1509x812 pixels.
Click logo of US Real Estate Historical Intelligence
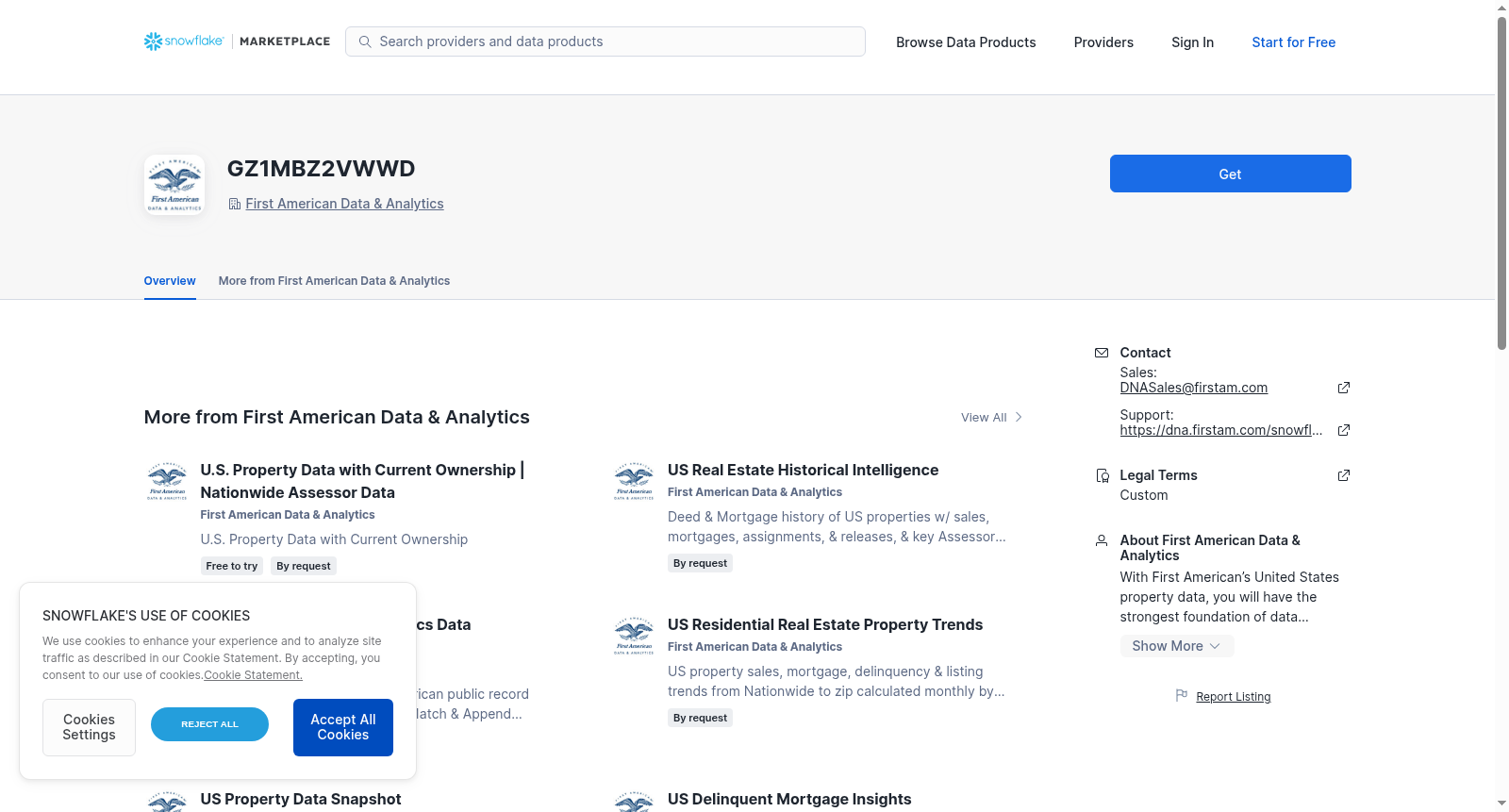tap(634, 481)
